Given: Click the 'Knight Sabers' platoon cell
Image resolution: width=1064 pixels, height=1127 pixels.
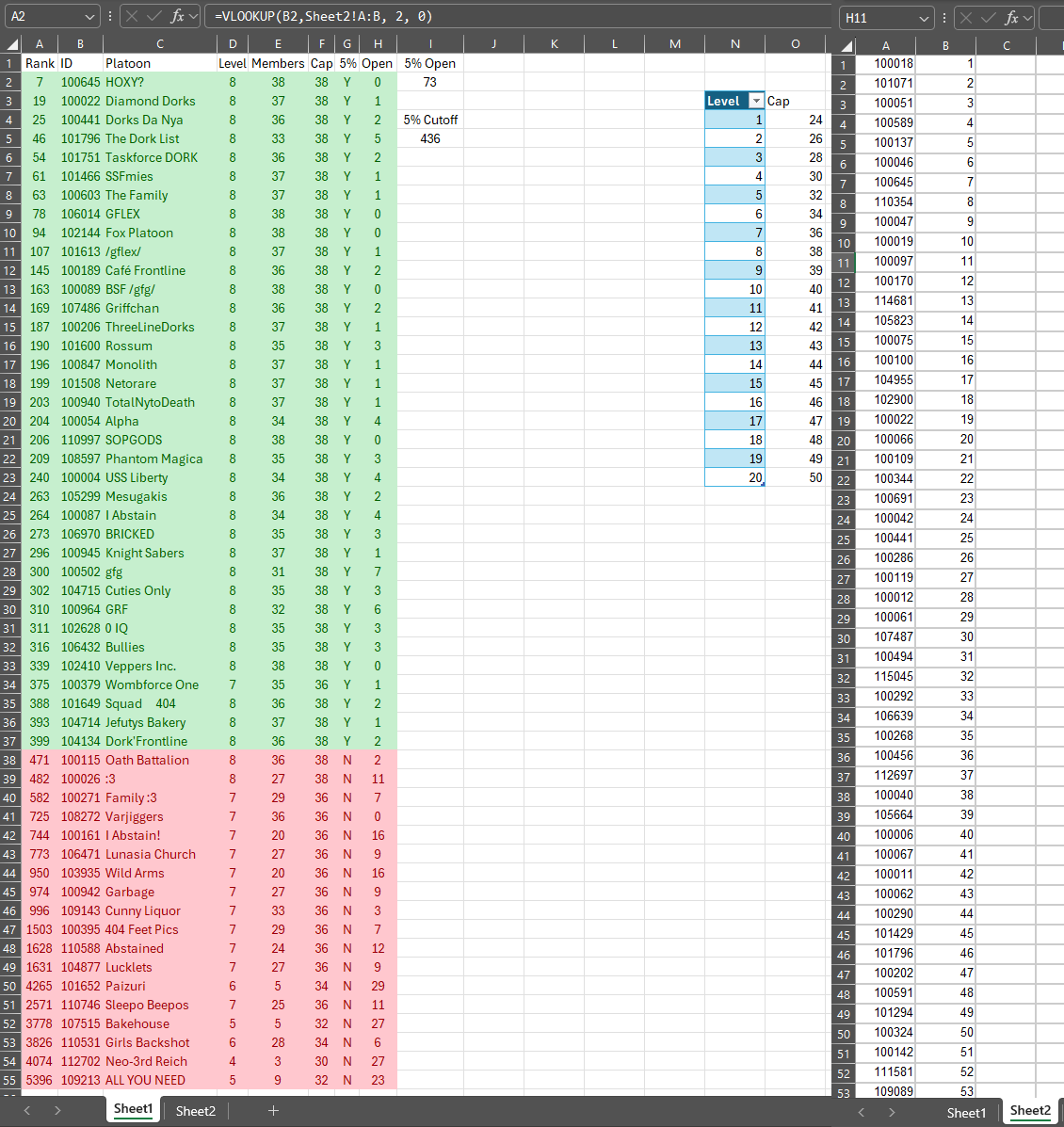Looking at the screenshot, I should click(x=160, y=553).
